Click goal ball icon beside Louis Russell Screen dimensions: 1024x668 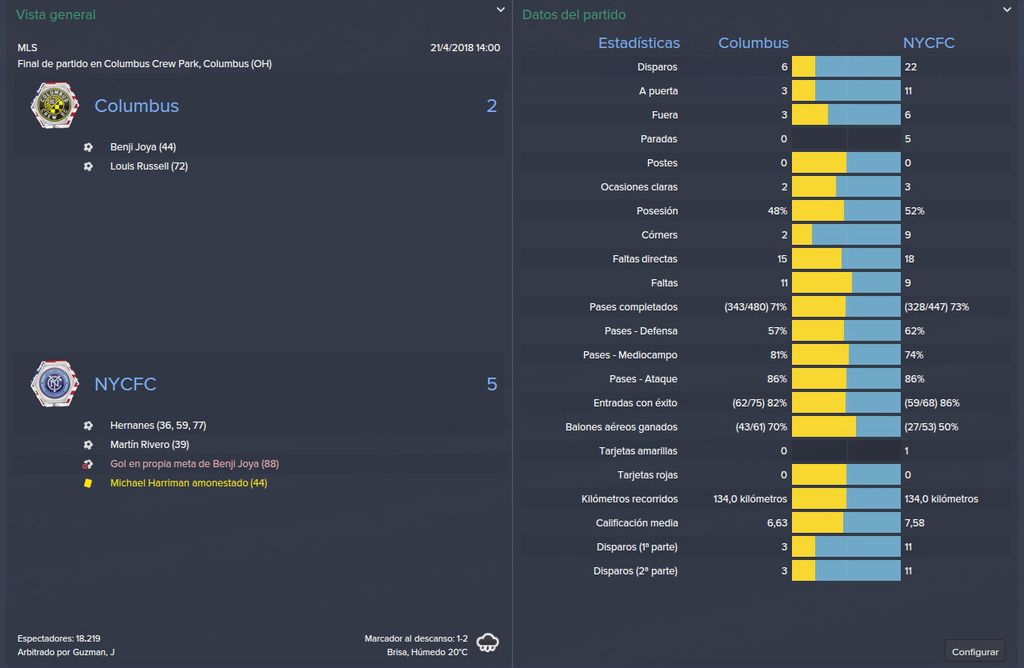(88, 167)
